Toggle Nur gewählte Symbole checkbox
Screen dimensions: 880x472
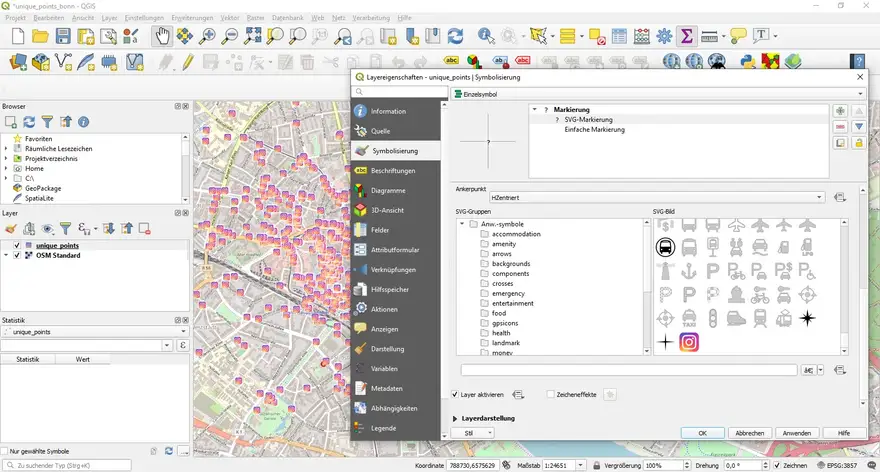pos(5,451)
